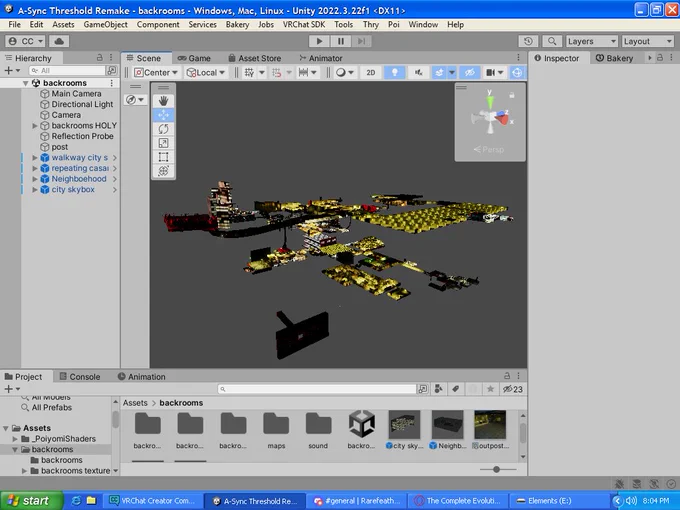Toggle scene effects skybox button
The width and height of the screenshot is (680, 510).
pos(439,72)
